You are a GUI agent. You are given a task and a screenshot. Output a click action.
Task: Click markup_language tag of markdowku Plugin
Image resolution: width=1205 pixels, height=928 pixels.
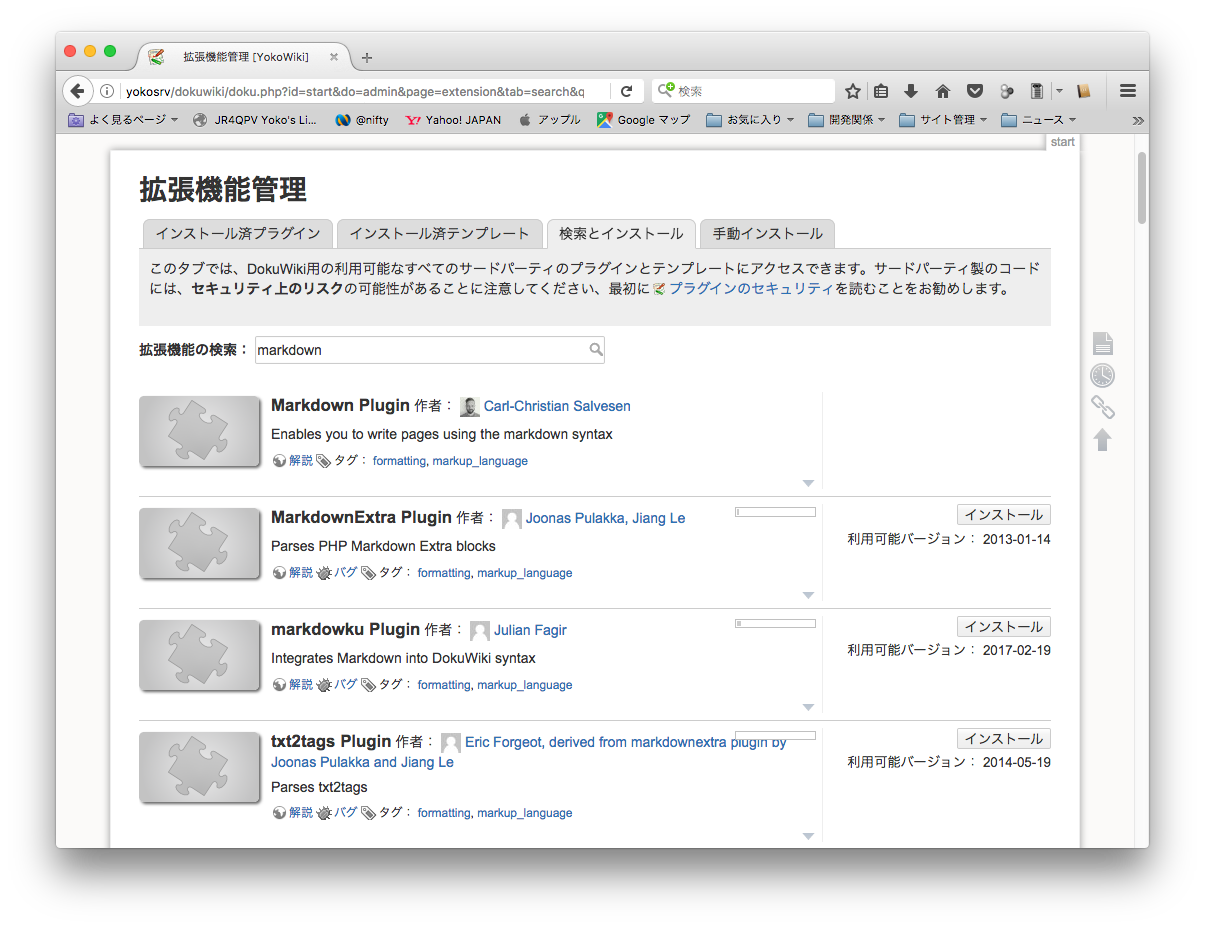tap(525, 685)
